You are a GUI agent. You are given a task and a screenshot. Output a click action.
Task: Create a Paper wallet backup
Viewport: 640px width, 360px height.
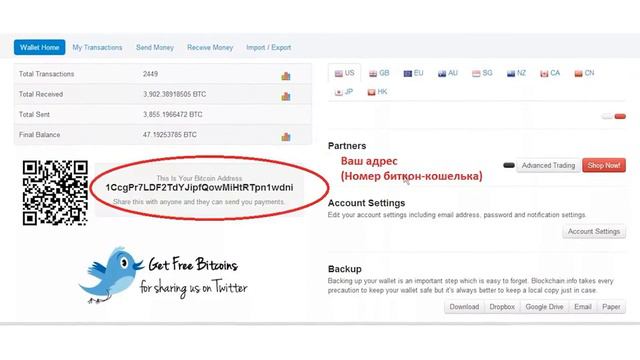(x=611, y=307)
